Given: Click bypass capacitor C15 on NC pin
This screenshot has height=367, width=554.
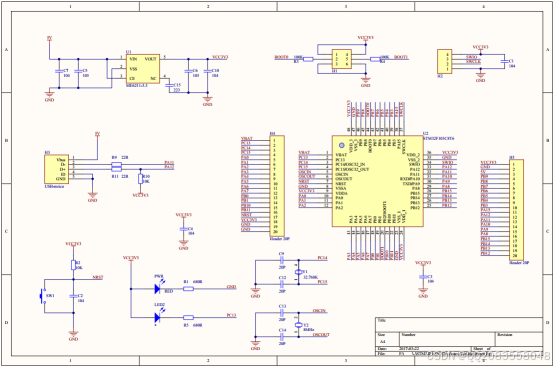Looking at the screenshot, I should 169,85.
